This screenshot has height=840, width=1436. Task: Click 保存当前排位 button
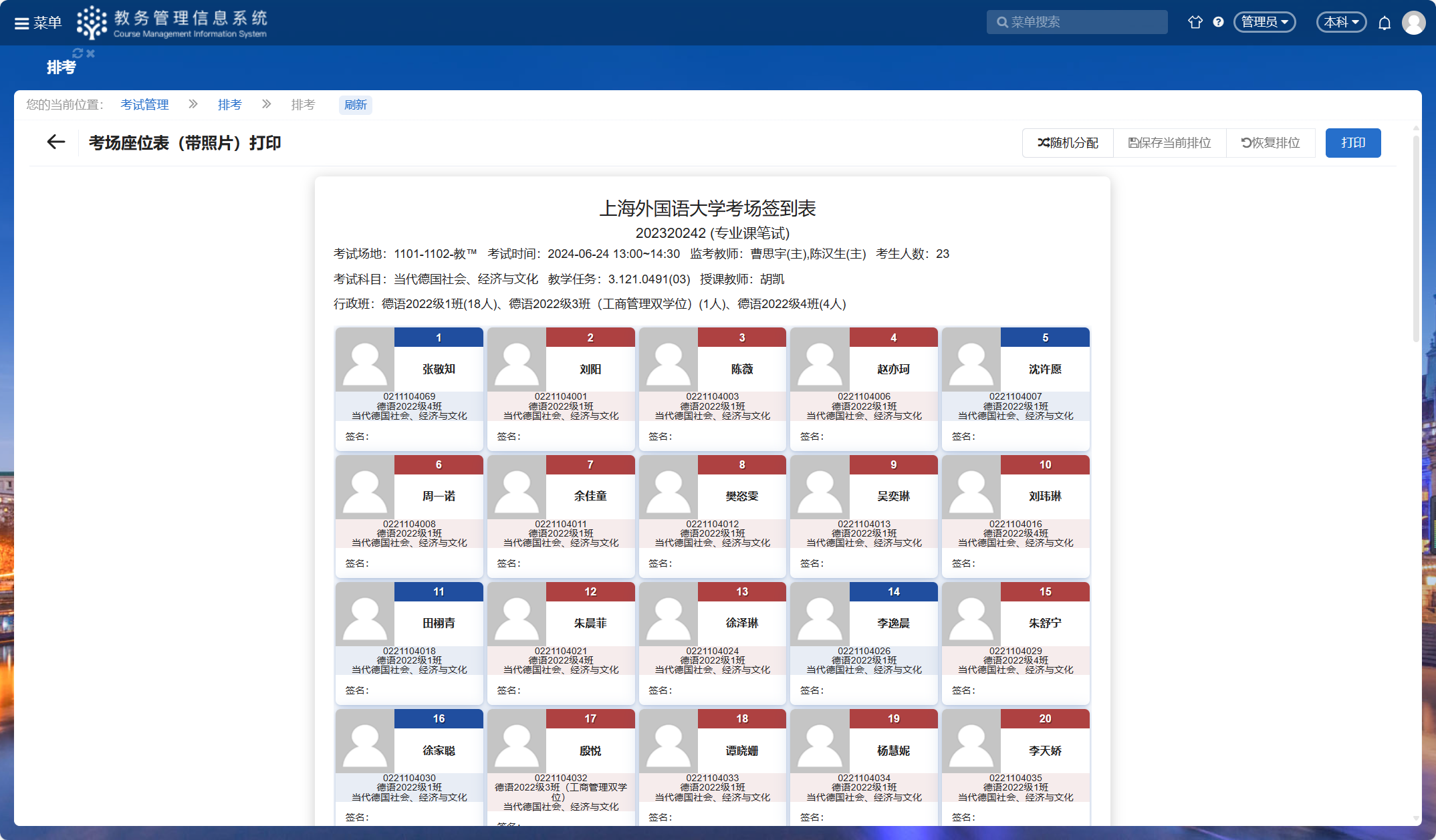tap(1169, 143)
